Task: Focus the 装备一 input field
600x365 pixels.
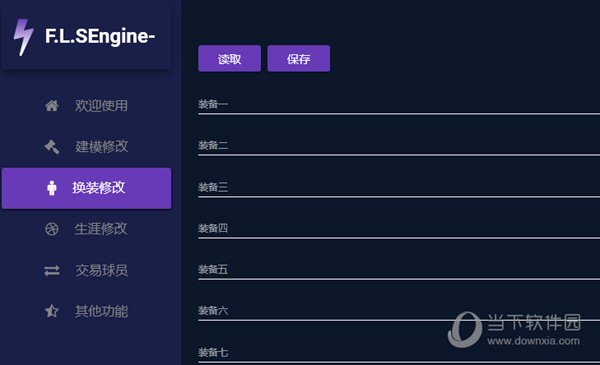Action: tap(399, 105)
